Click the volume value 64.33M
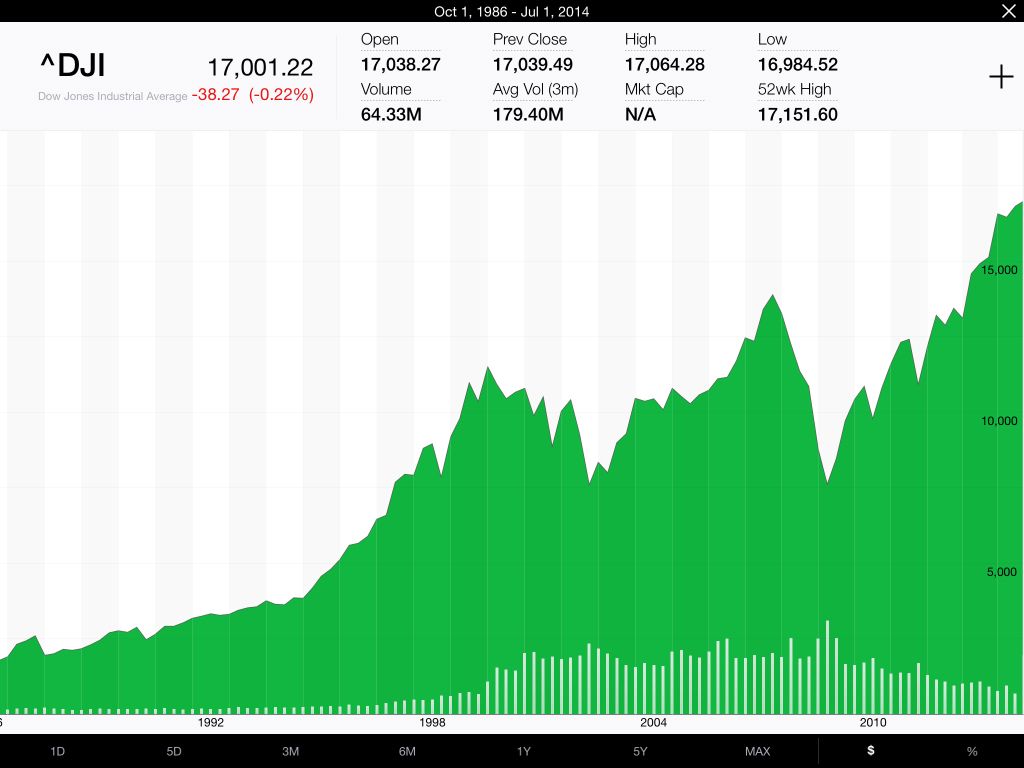1024x768 pixels. click(391, 114)
